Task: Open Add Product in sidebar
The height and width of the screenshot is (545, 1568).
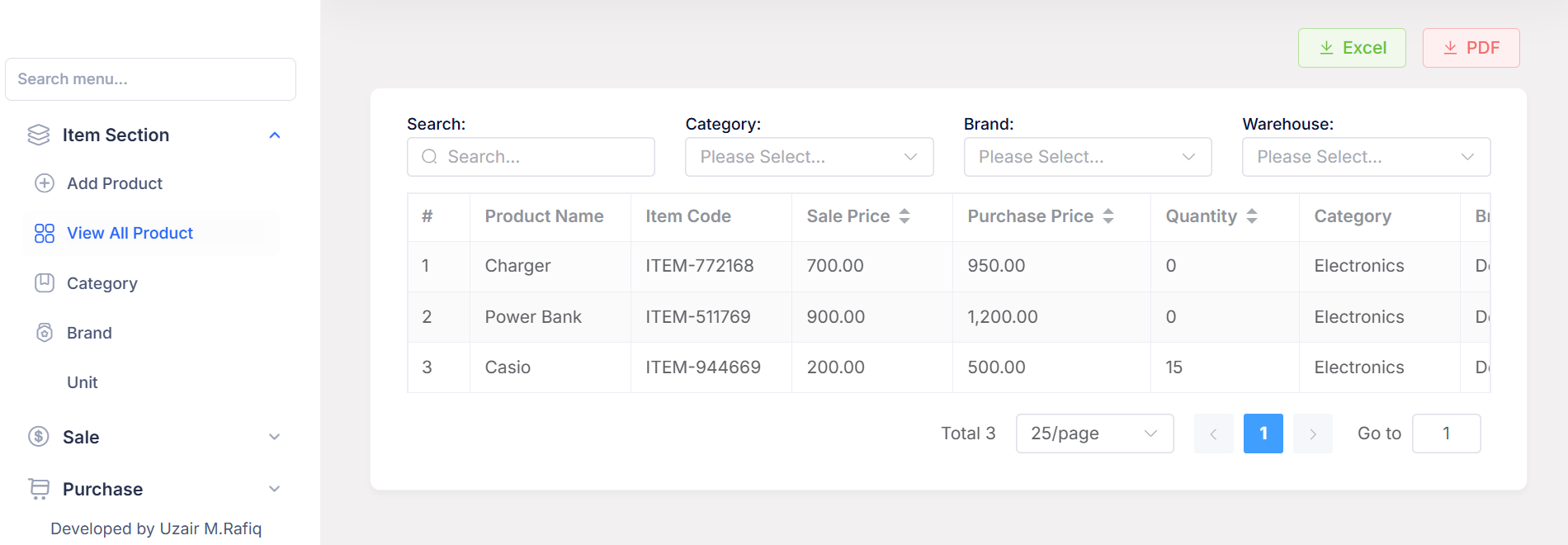Action: coord(115,183)
